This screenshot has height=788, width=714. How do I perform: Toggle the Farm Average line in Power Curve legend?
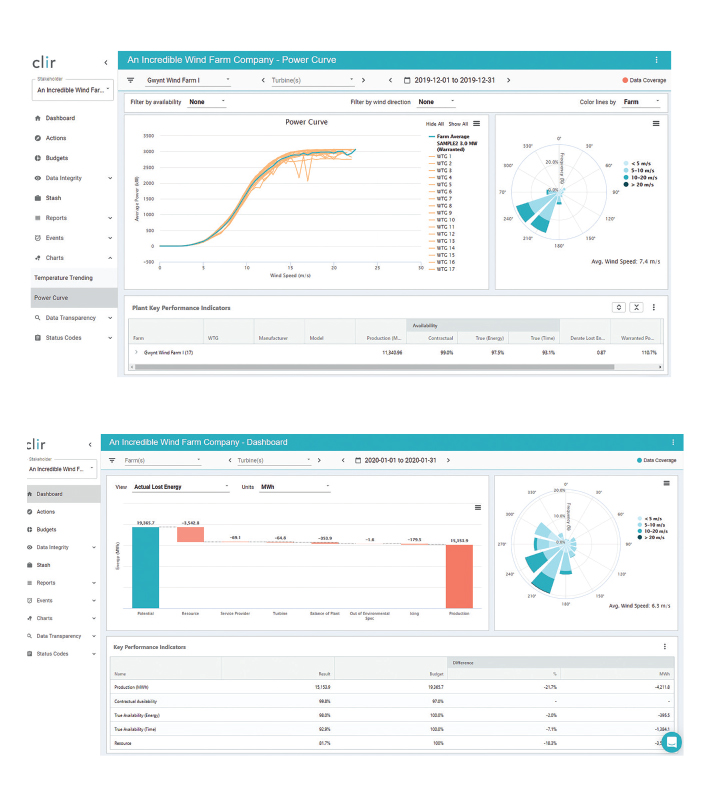click(x=449, y=137)
